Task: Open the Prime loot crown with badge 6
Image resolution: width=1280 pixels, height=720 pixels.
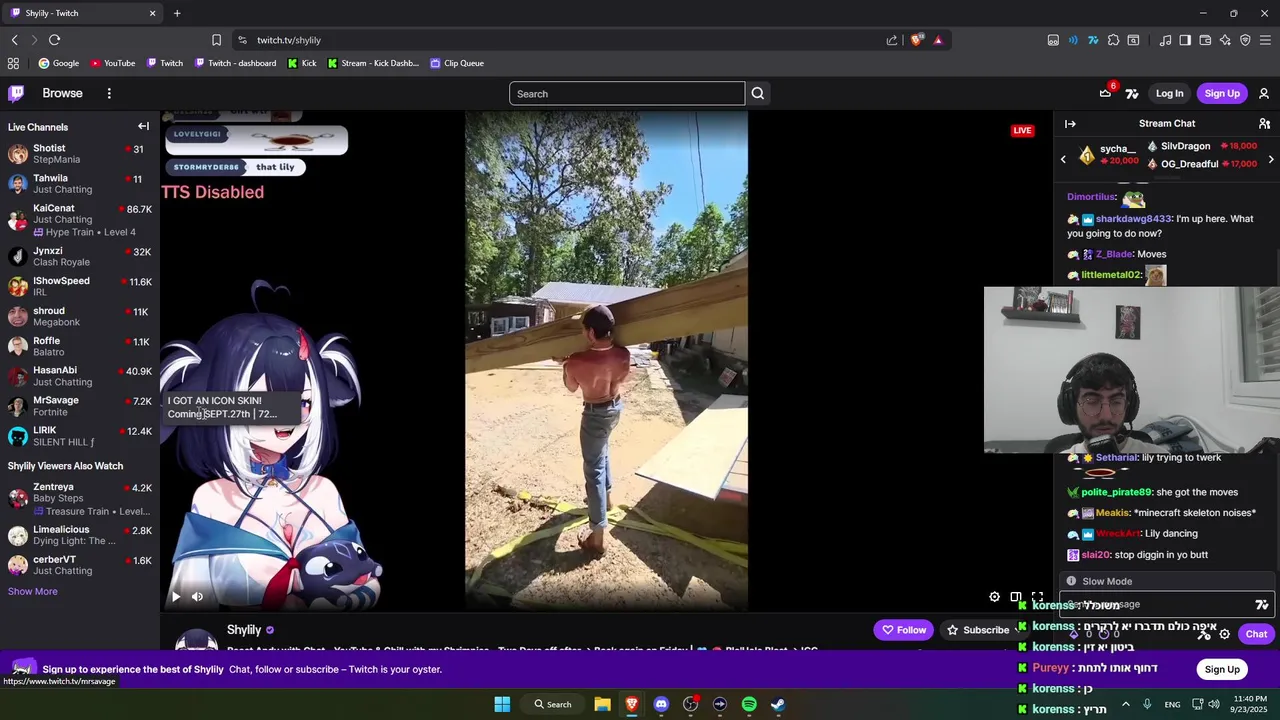Action: tap(1106, 93)
